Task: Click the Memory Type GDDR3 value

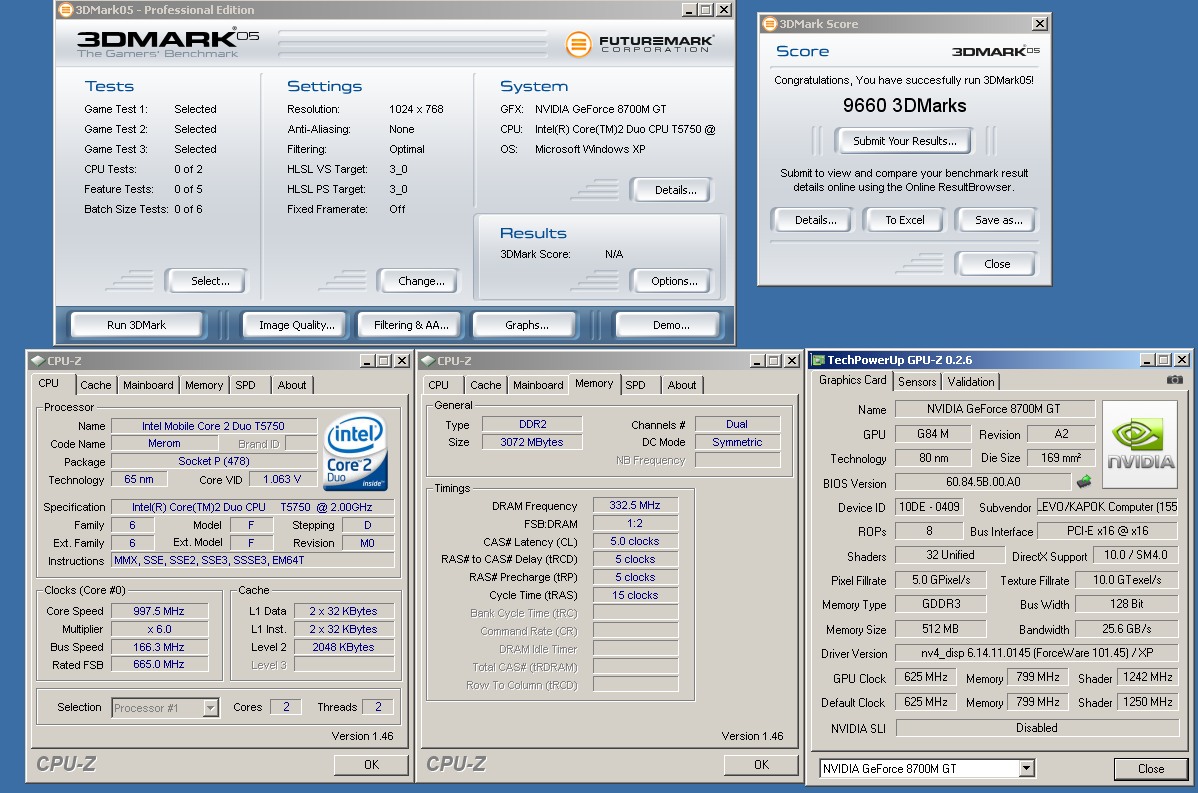Action: [x=941, y=604]
